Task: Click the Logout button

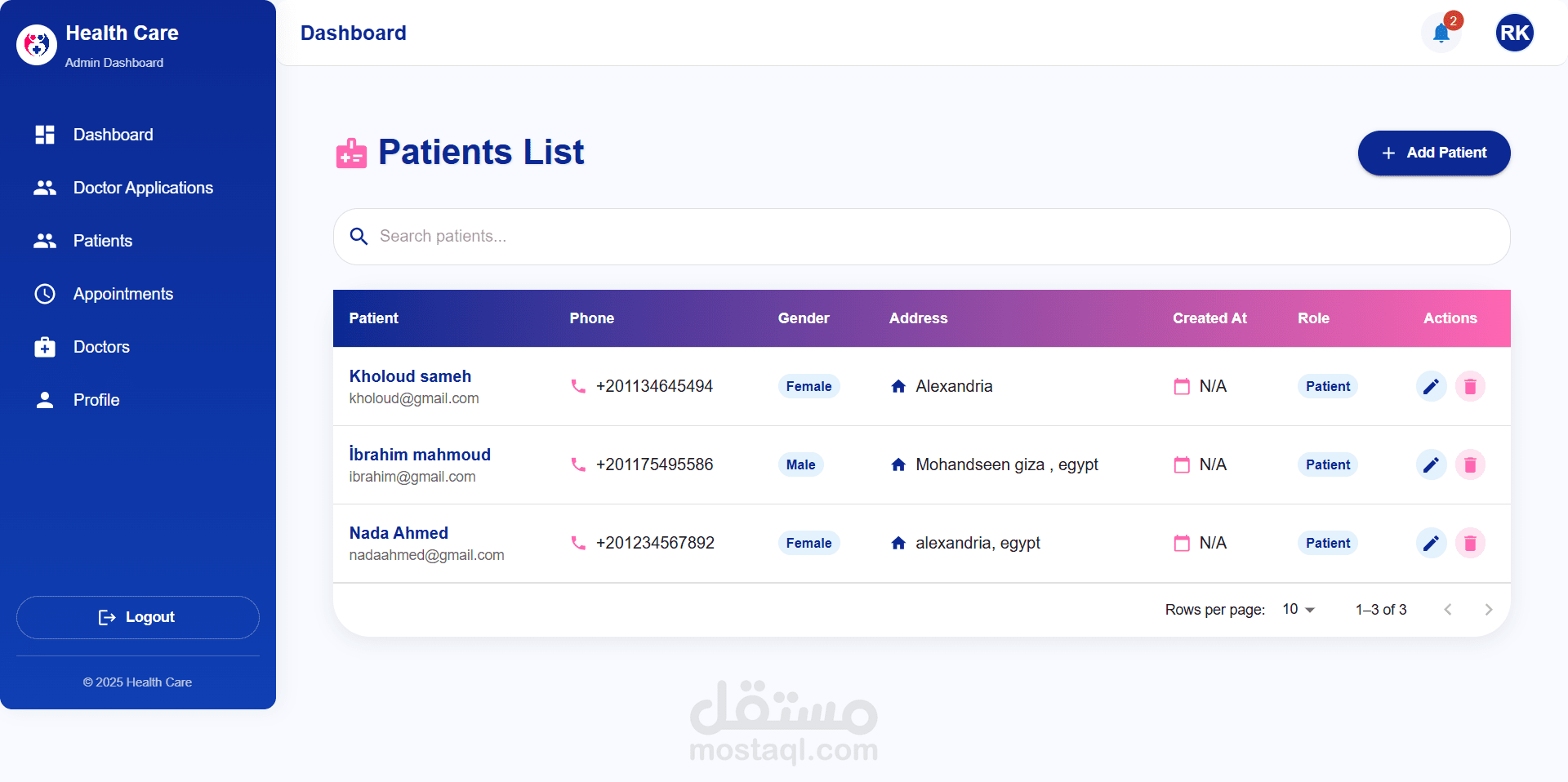Action: click(138, 617)
